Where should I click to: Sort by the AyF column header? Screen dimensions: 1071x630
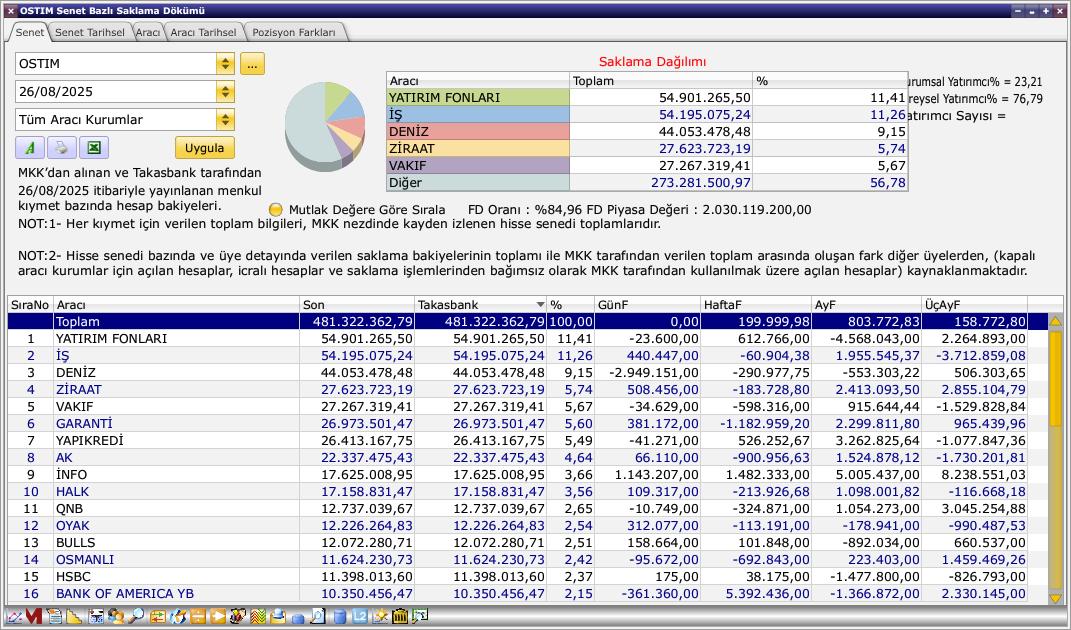[866, 305]
